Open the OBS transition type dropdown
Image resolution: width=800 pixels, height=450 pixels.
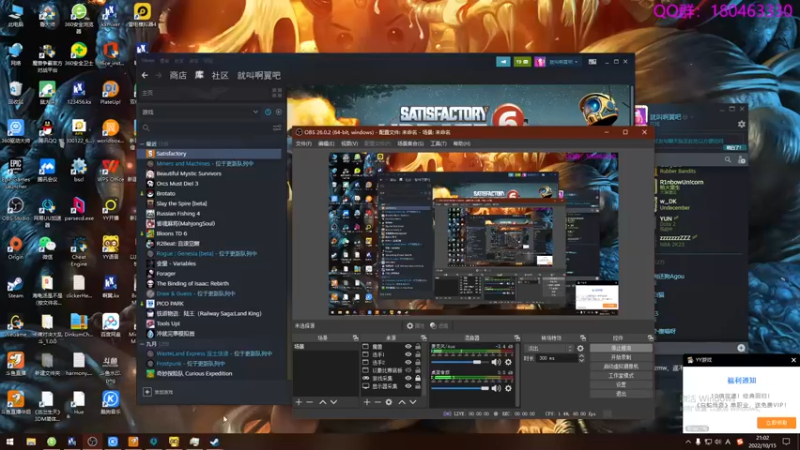point(548,348)
